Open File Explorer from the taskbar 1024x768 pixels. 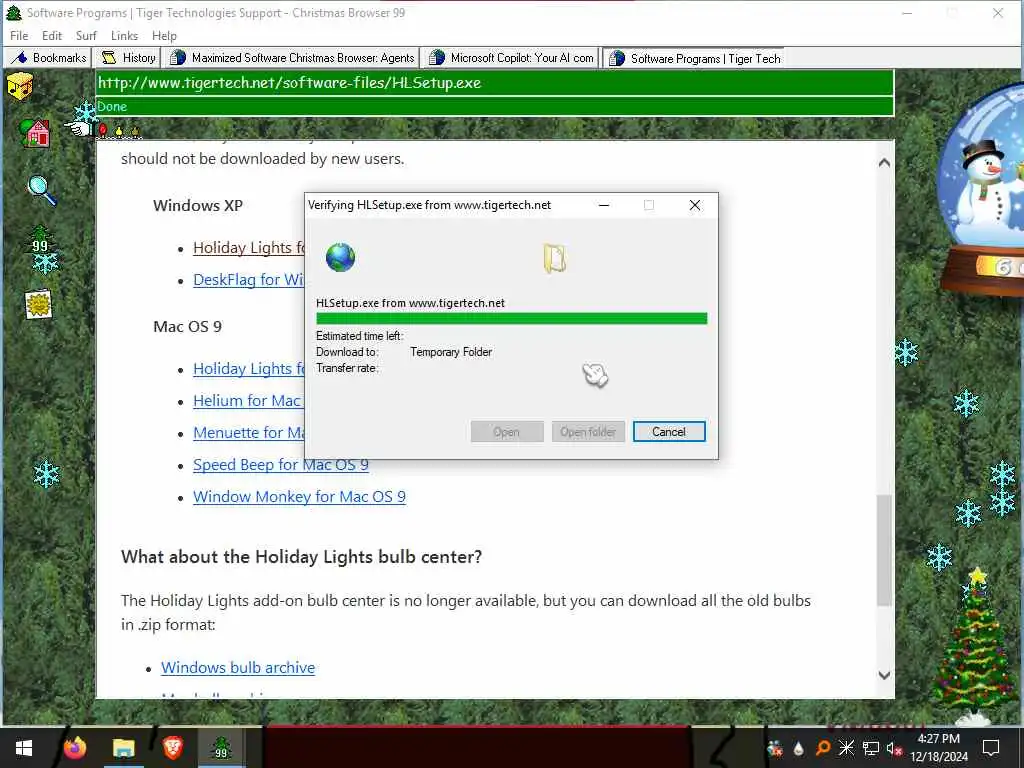tap(123, 747)
